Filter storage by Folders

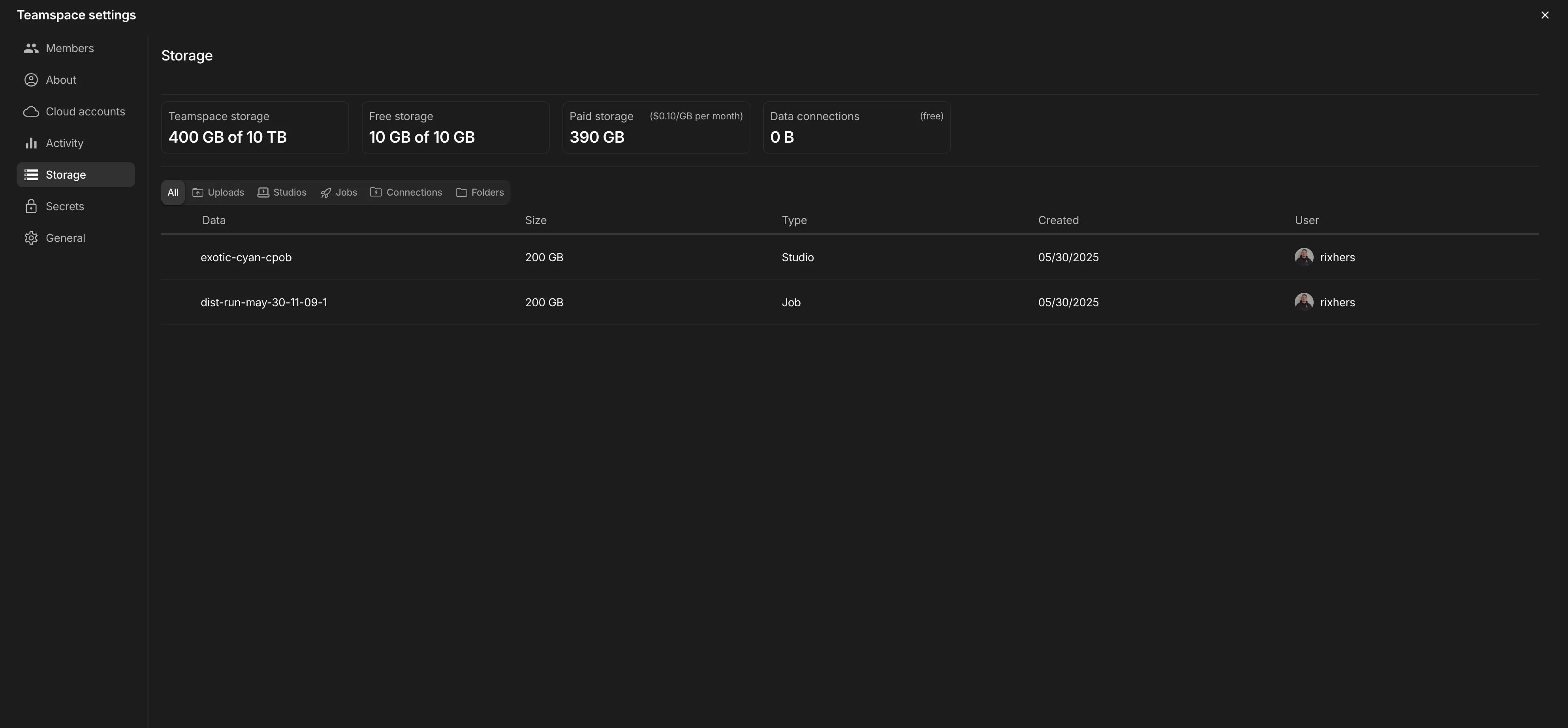(x=479, y=192)
